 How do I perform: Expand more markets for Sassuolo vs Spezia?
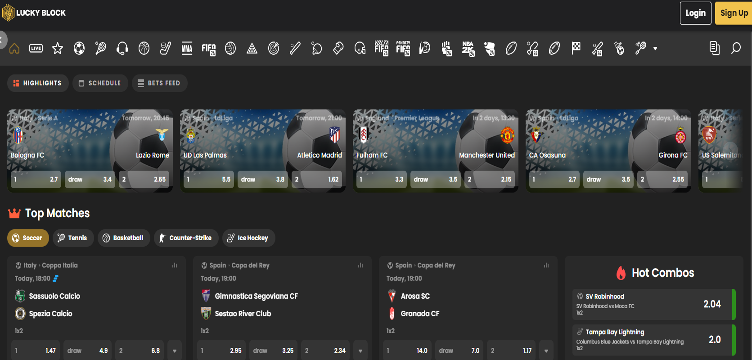174,351
